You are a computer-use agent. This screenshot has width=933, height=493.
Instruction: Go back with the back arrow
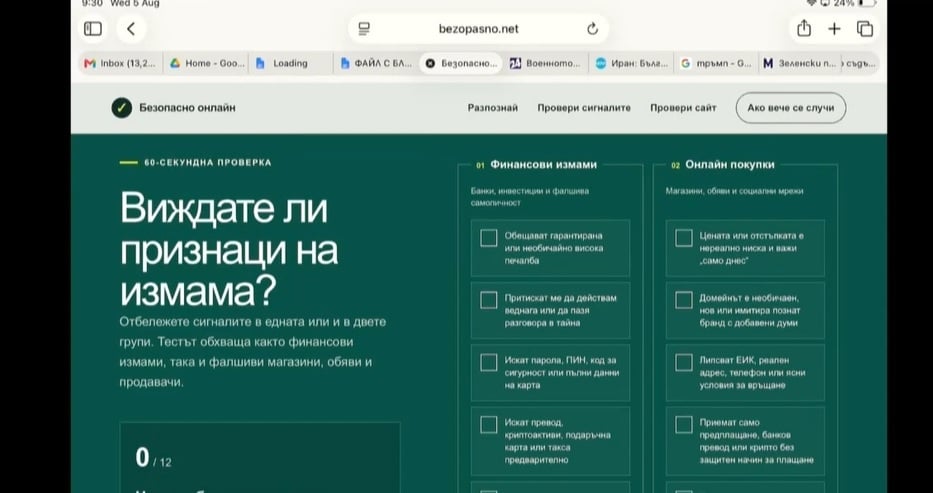[131, 29]
